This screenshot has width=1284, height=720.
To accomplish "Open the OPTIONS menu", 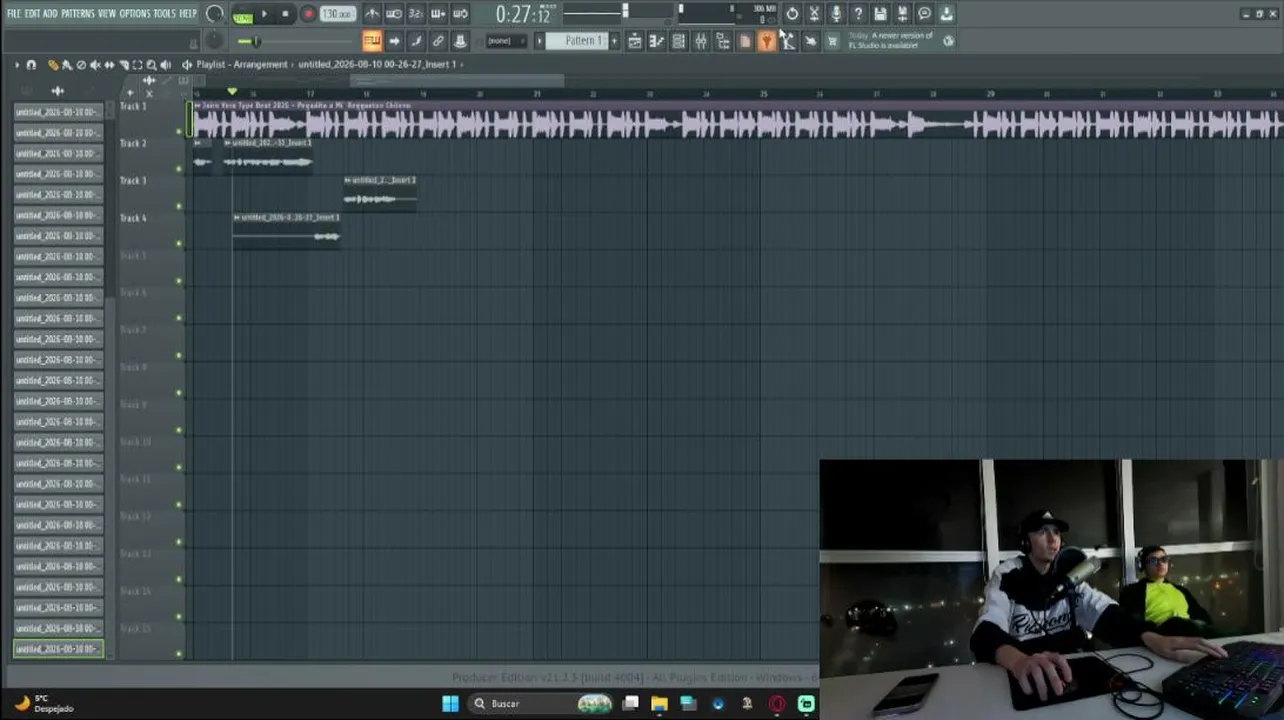I will tap(135, 13).
